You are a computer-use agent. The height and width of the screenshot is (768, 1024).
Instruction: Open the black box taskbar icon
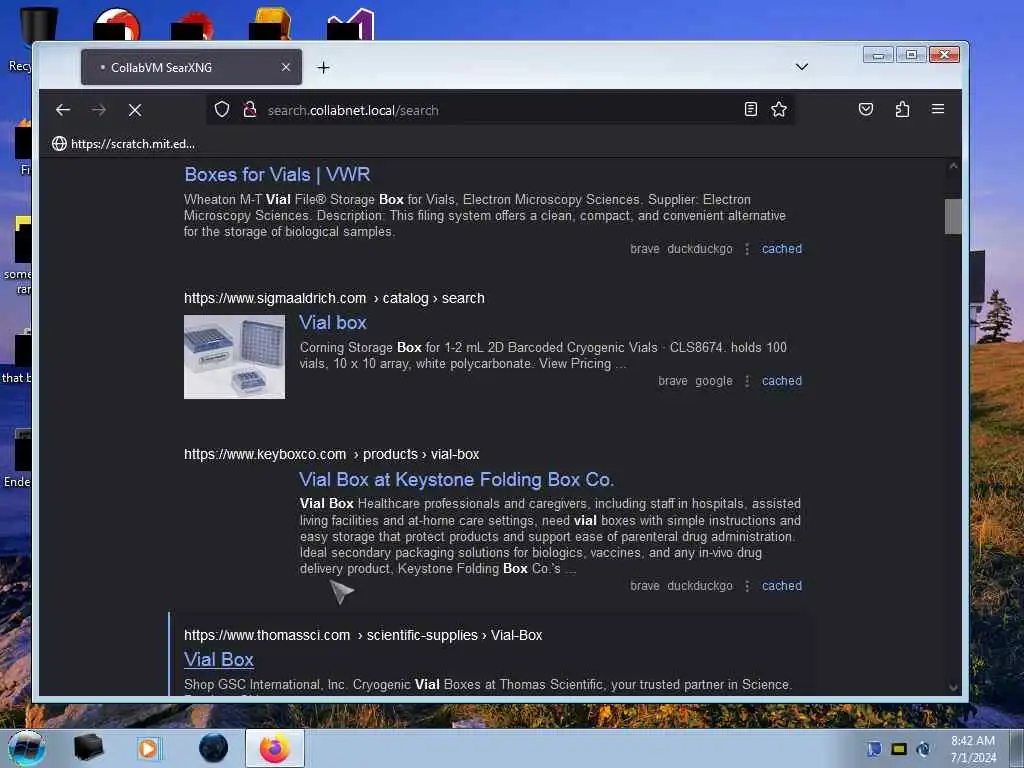click(x=88, y=748)
